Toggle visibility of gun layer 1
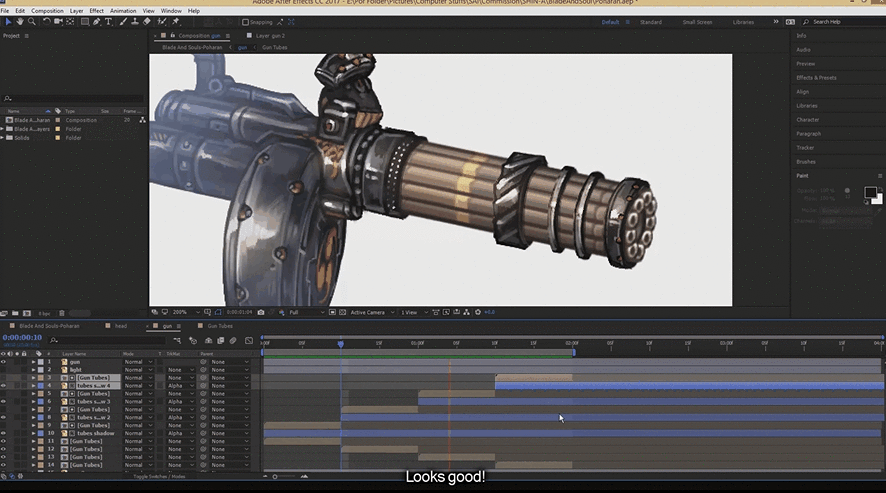This screenshot has width=886, height=493. pos(3,362)
